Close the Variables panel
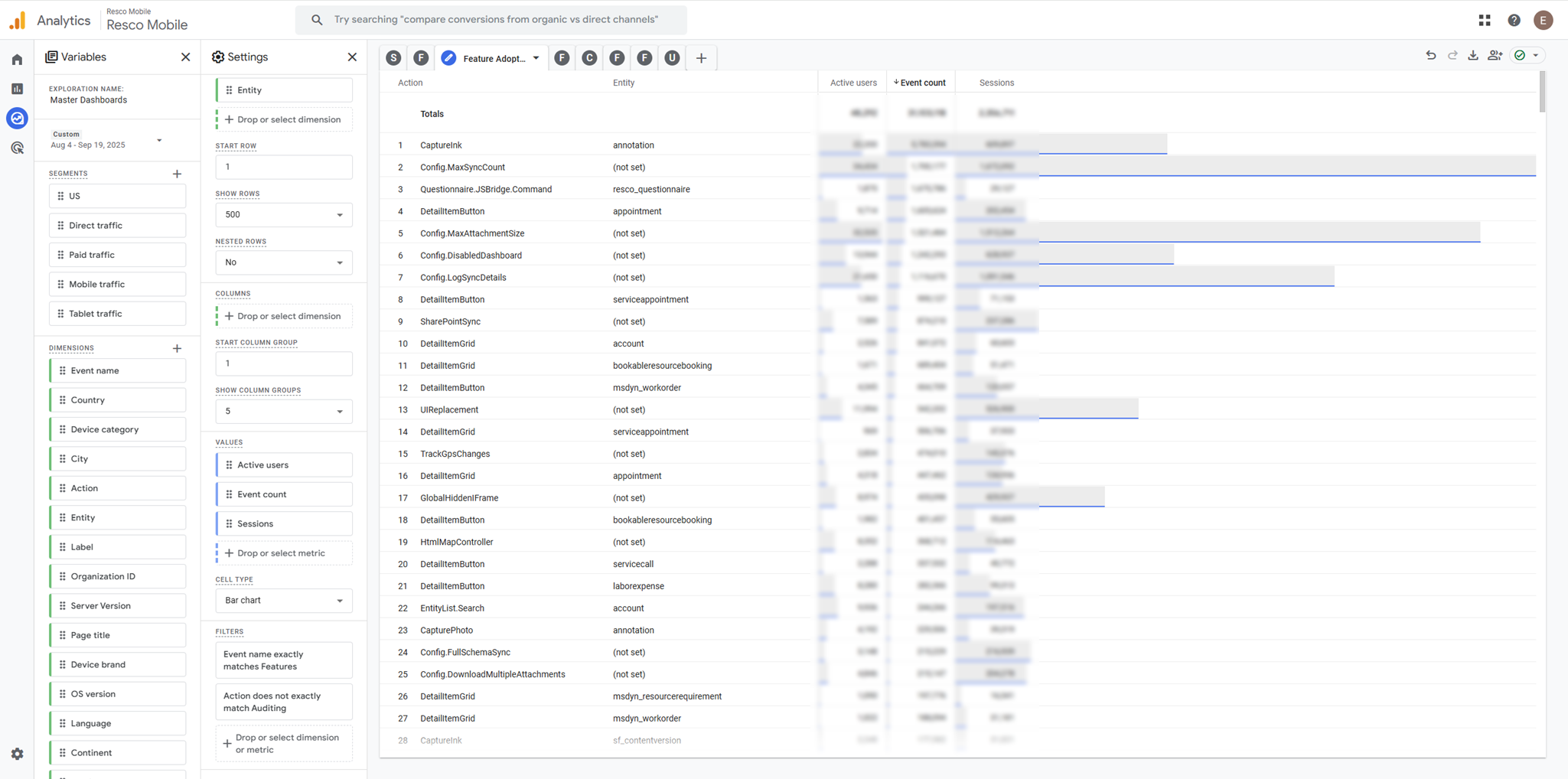This screenshot has height=779, width=1568. tap(185, 57)
